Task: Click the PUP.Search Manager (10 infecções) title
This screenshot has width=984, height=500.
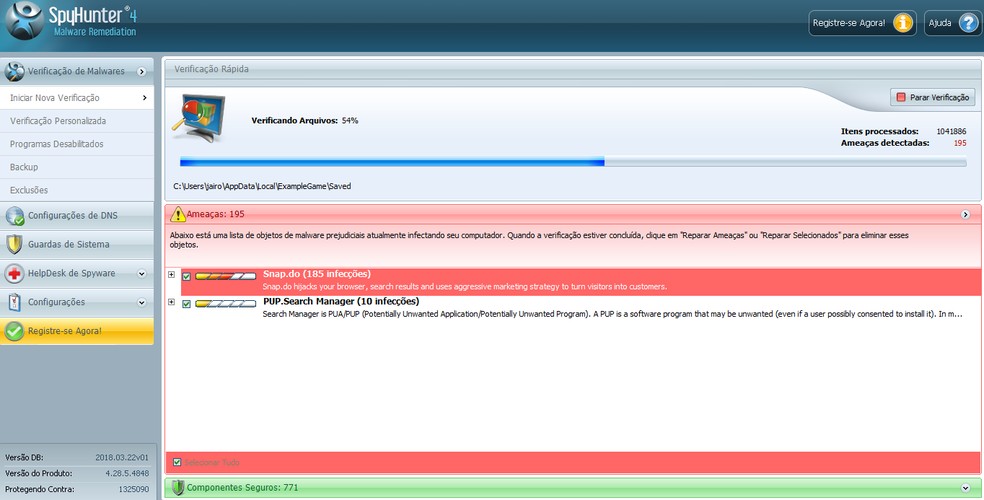Action: (341, 302)
